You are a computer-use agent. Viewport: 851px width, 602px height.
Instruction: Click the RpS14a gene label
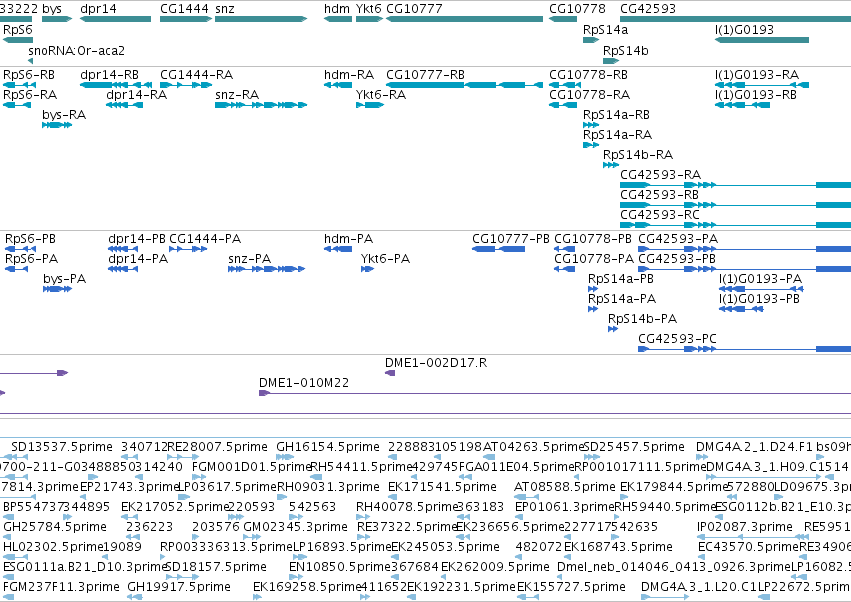605,30
